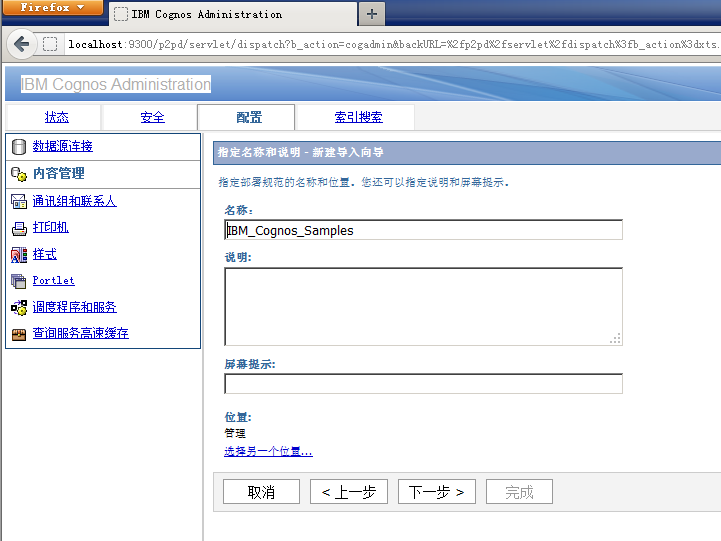The height and width of the screenshot is (541, 721).
Task: Select the IBM Cognos Administration browser tab
Action: click(x=233, y=14)
